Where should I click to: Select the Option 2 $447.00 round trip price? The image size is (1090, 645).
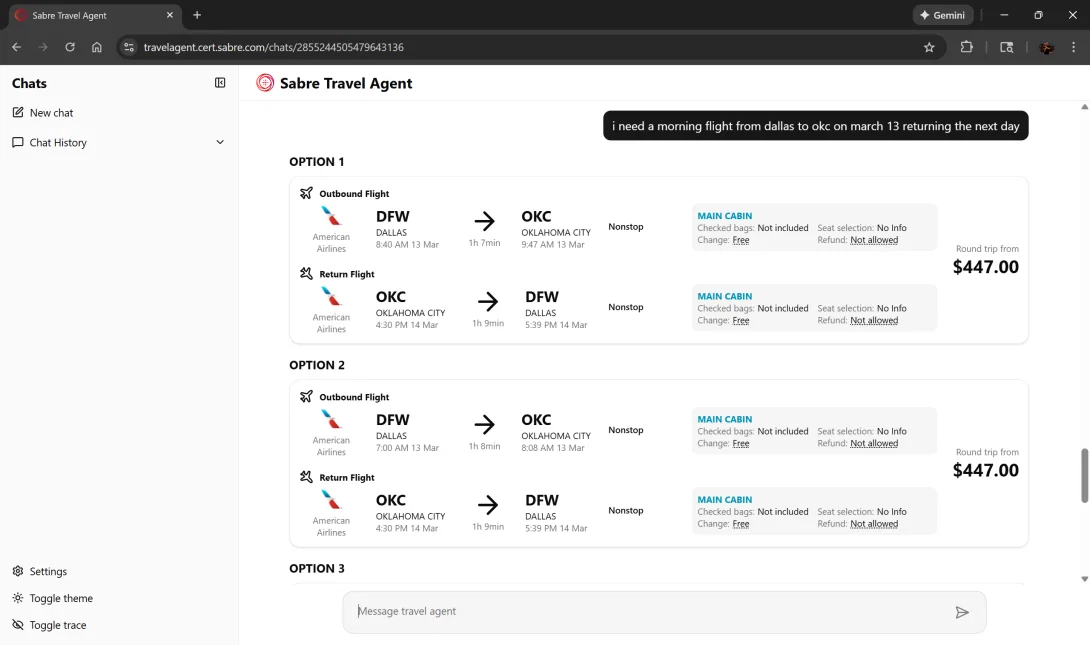(x=986, y=471)
